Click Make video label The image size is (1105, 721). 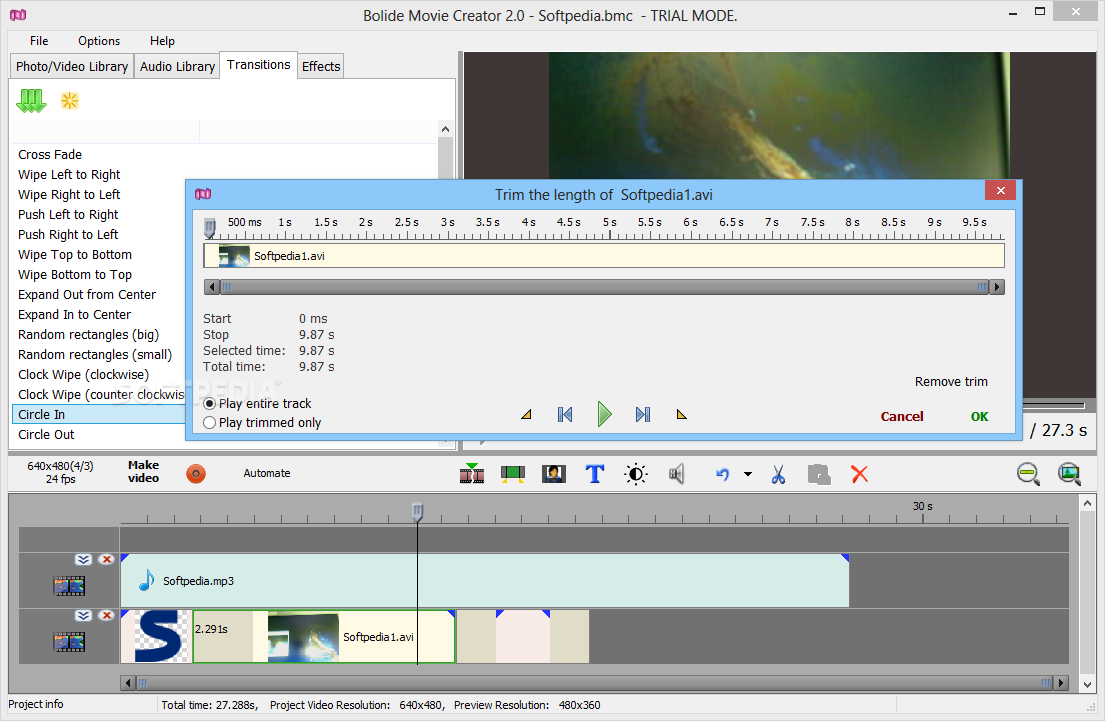143,472
